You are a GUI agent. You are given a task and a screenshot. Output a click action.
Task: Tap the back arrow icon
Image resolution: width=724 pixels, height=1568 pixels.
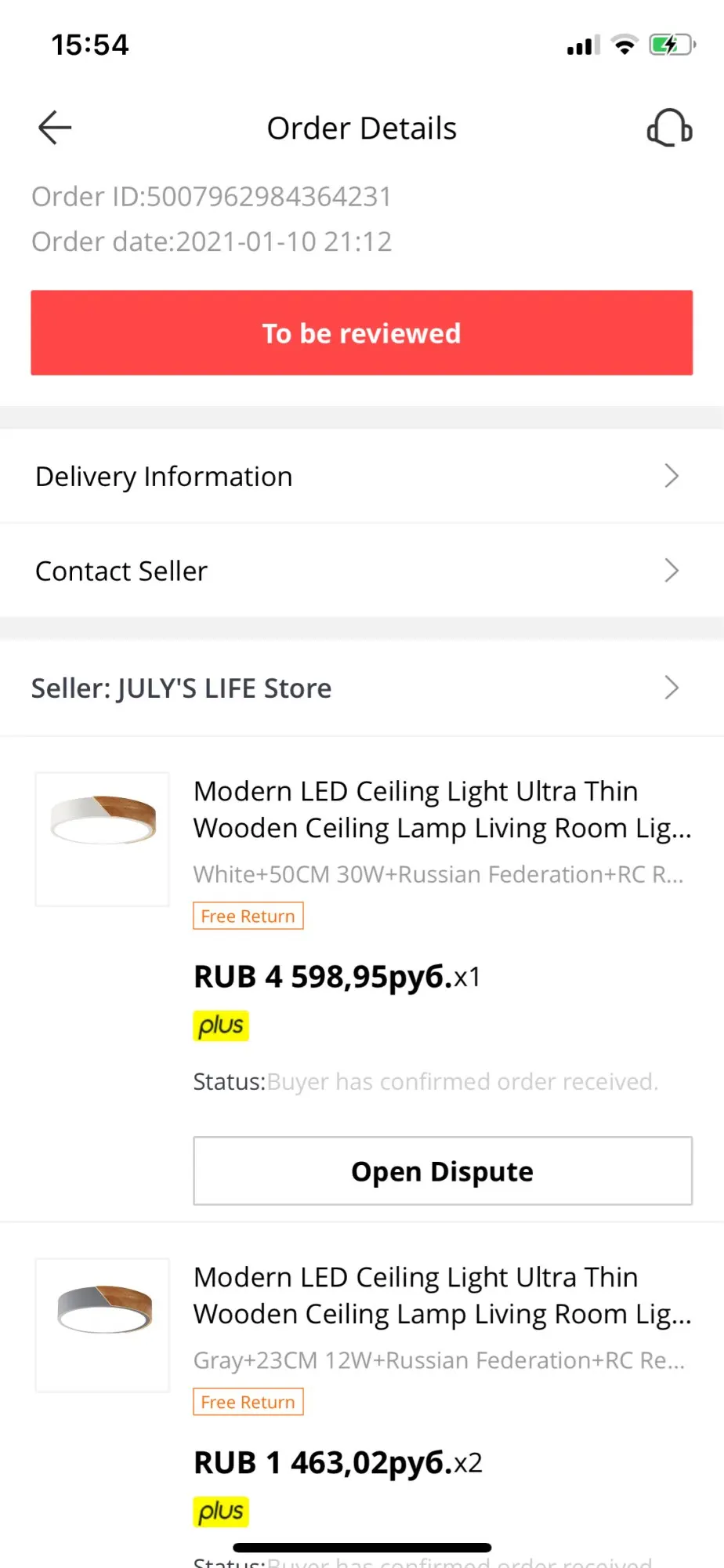tap(55, 128)
